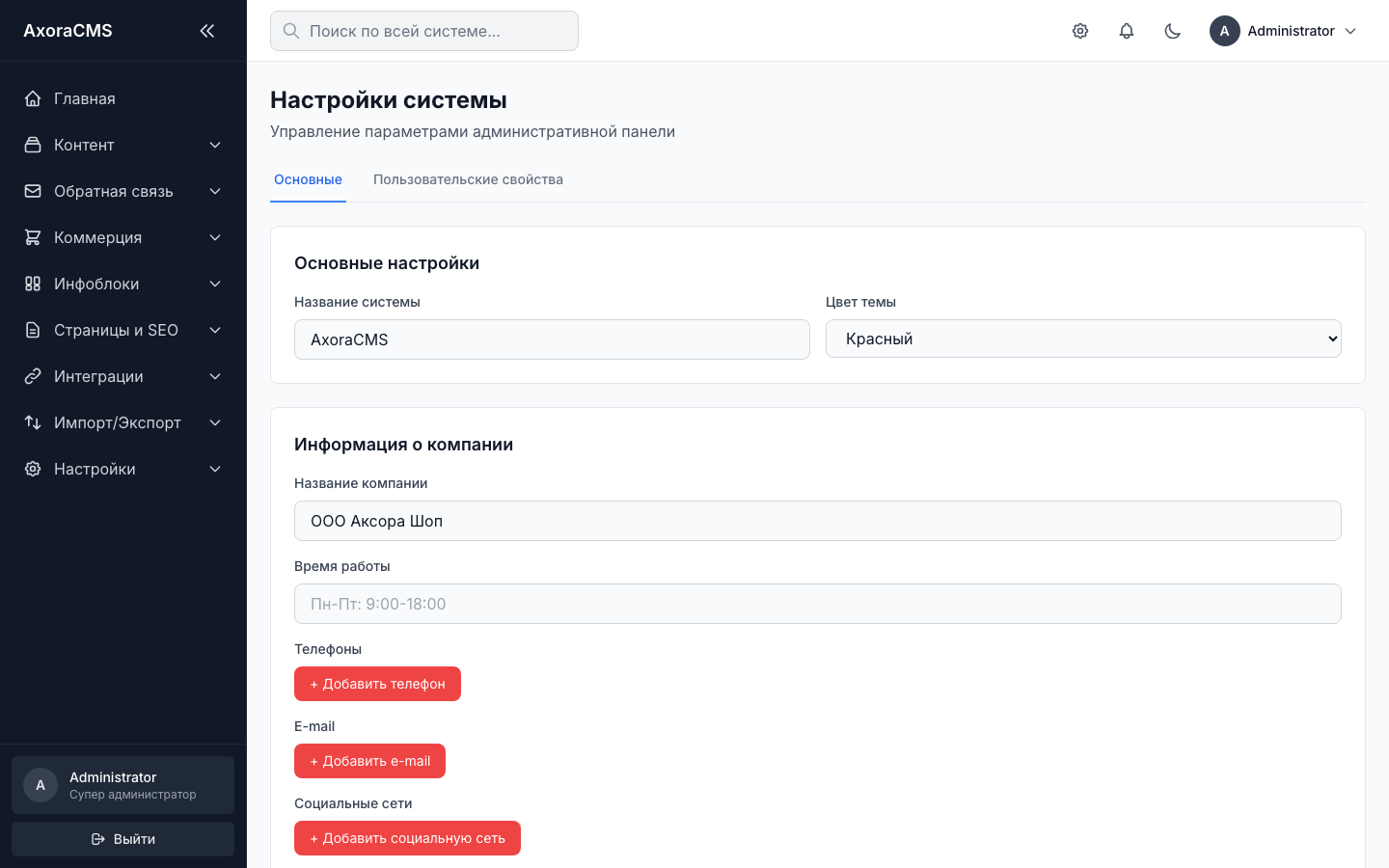This screenshot has width=1389, height=868.
Task: Open the Контент menu label
Action: (x=84, y=145)
